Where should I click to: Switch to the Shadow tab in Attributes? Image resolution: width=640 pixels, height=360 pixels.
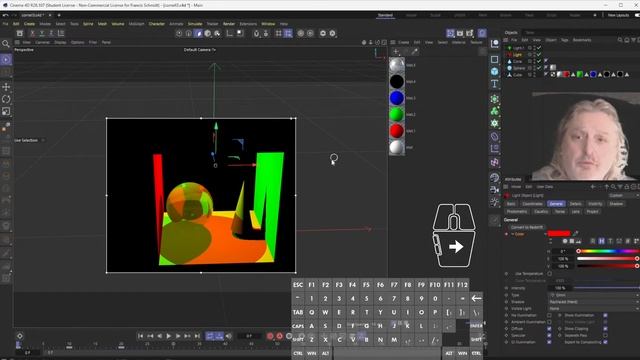[616, 204]
